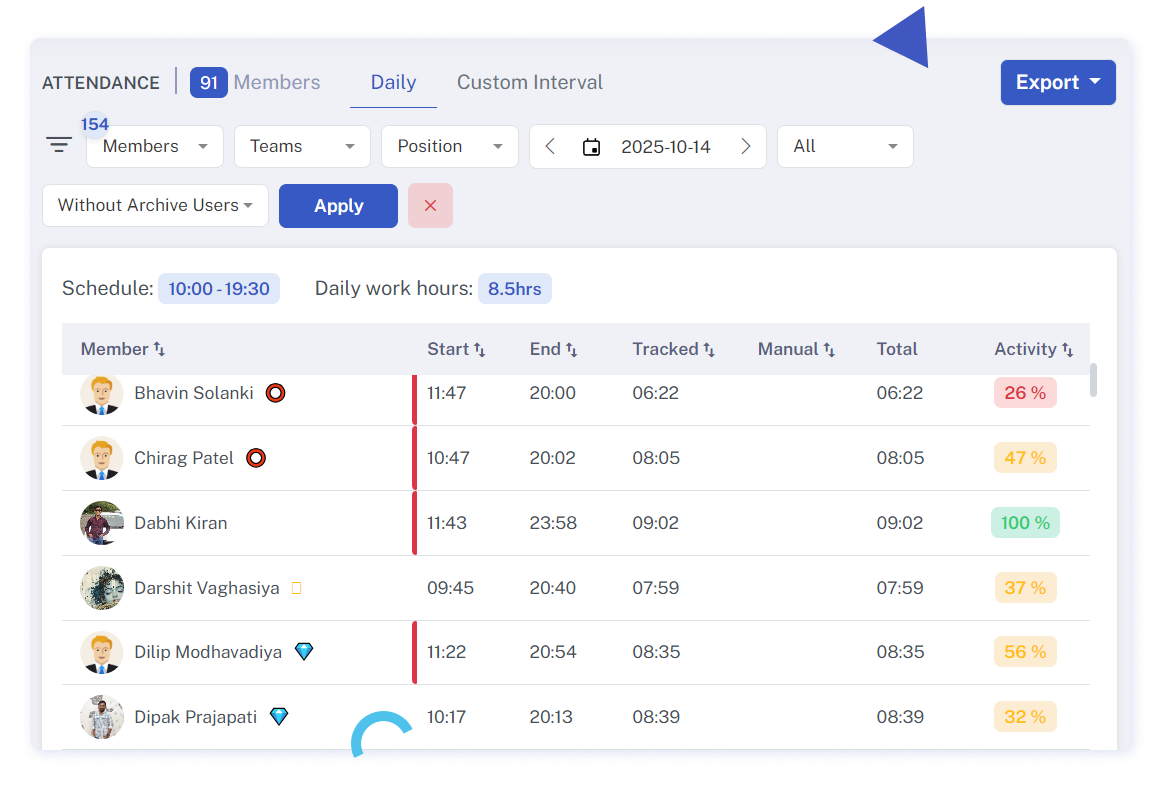Open the calendar date picker icon

tap(591, 147)
